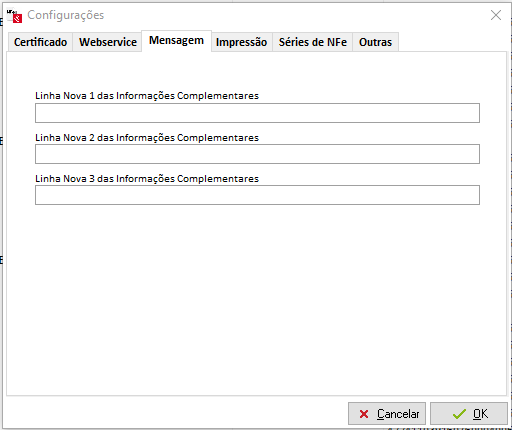Click the green checkmark icon on OK
The width and height of the screenshot is (512, 430).
pyautogui.click(x=459, y=414)
